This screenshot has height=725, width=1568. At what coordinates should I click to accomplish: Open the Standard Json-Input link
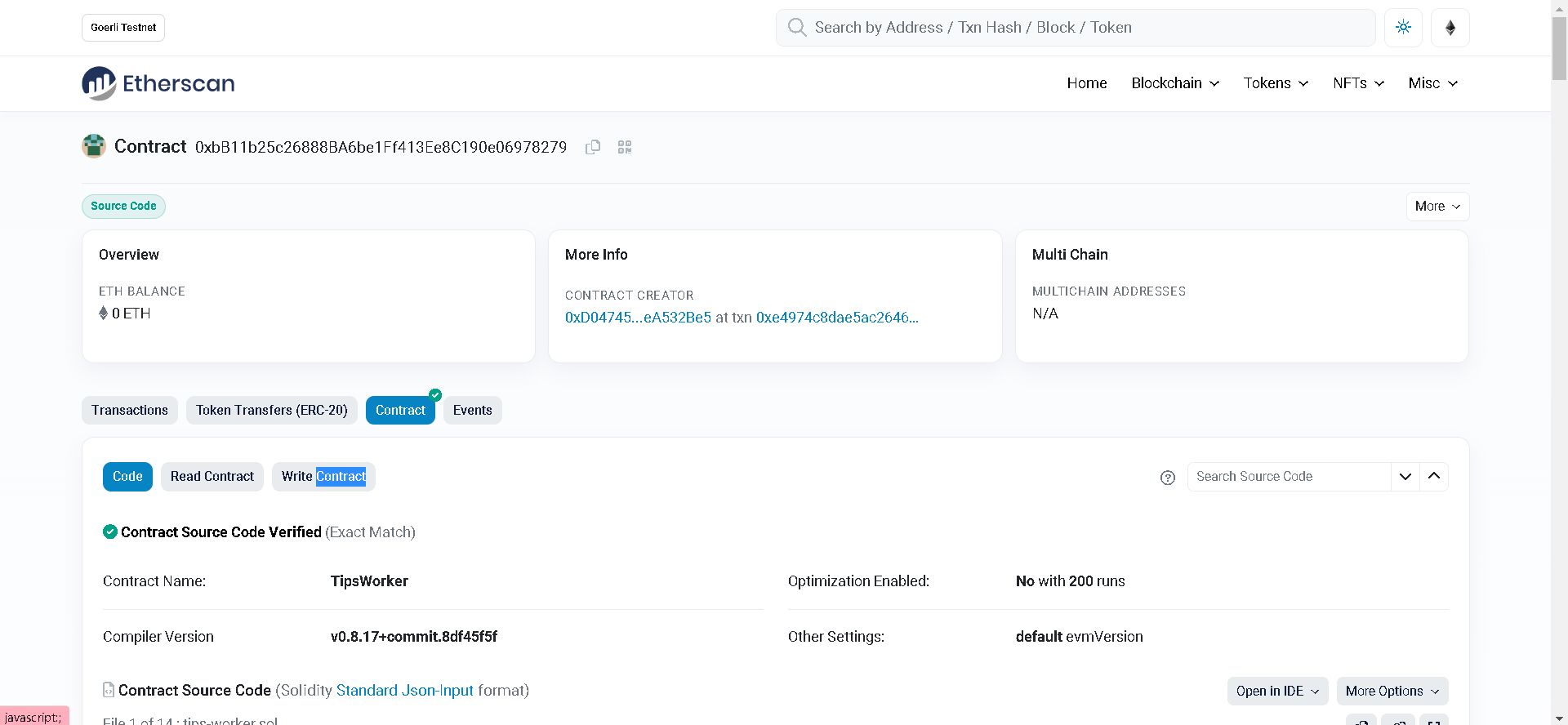point(405,691)
